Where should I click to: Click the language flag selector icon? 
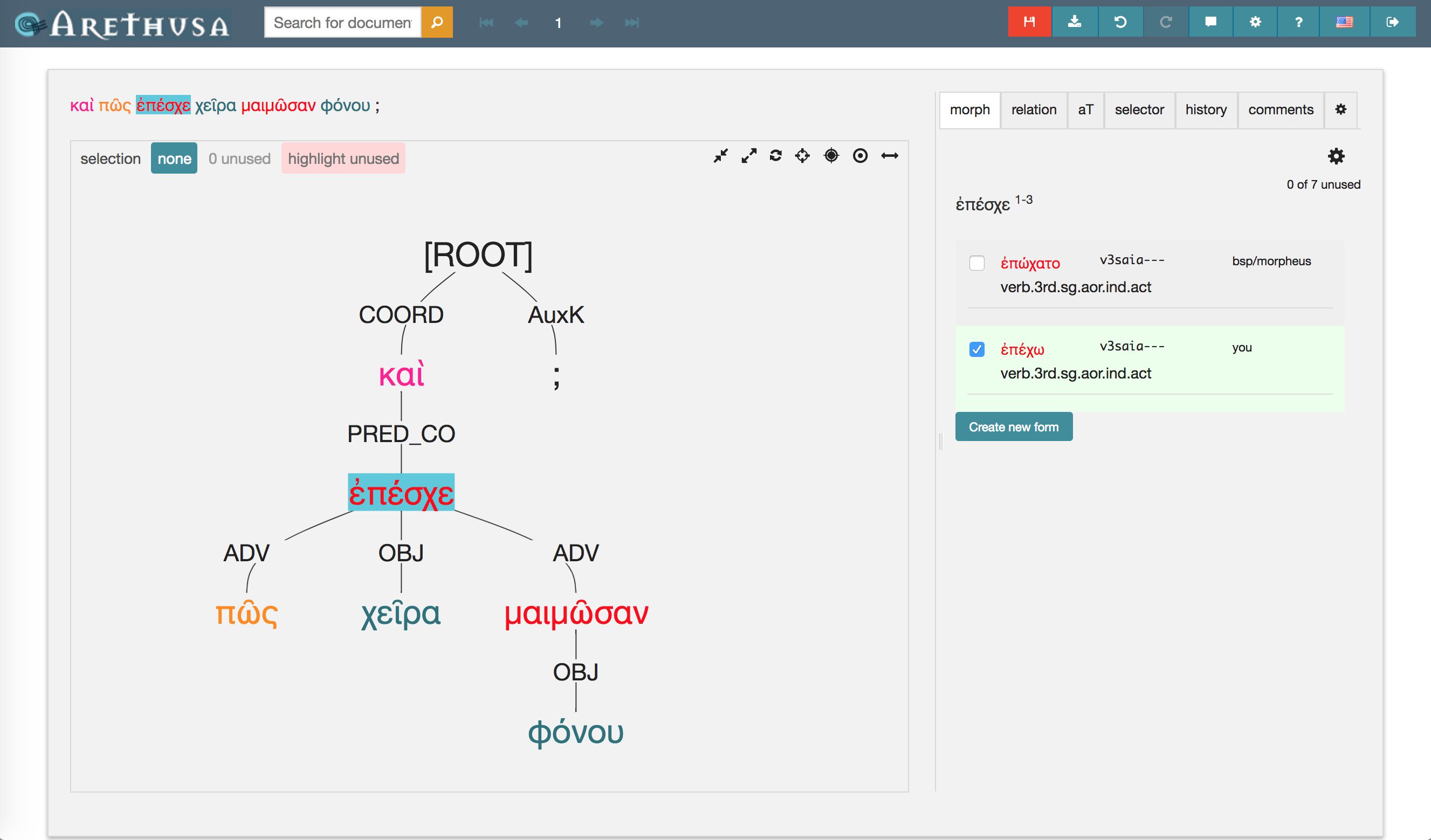pyautogui.click(x=1344, y=21)
